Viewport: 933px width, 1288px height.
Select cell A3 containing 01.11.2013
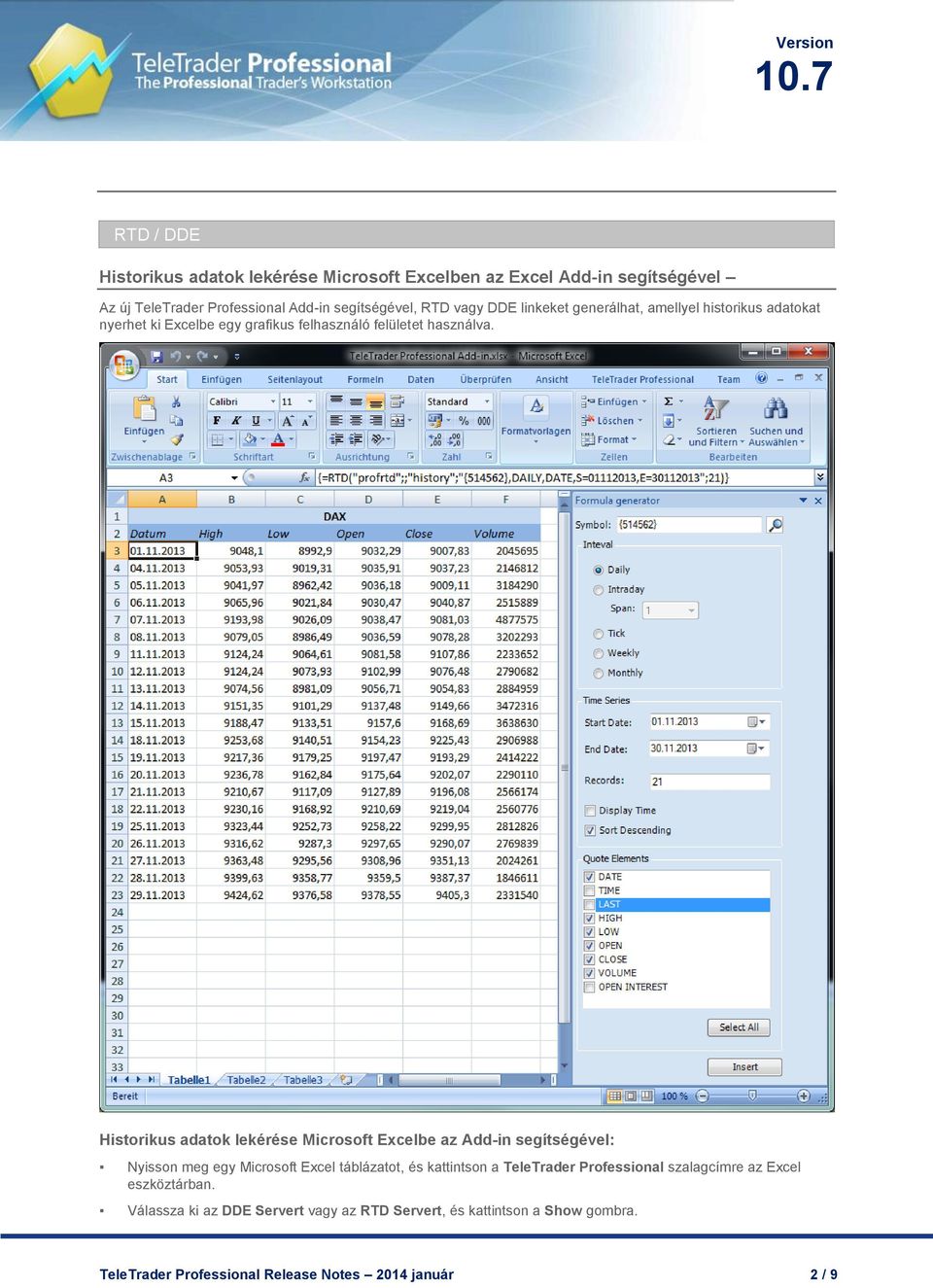tap(162, 551)
